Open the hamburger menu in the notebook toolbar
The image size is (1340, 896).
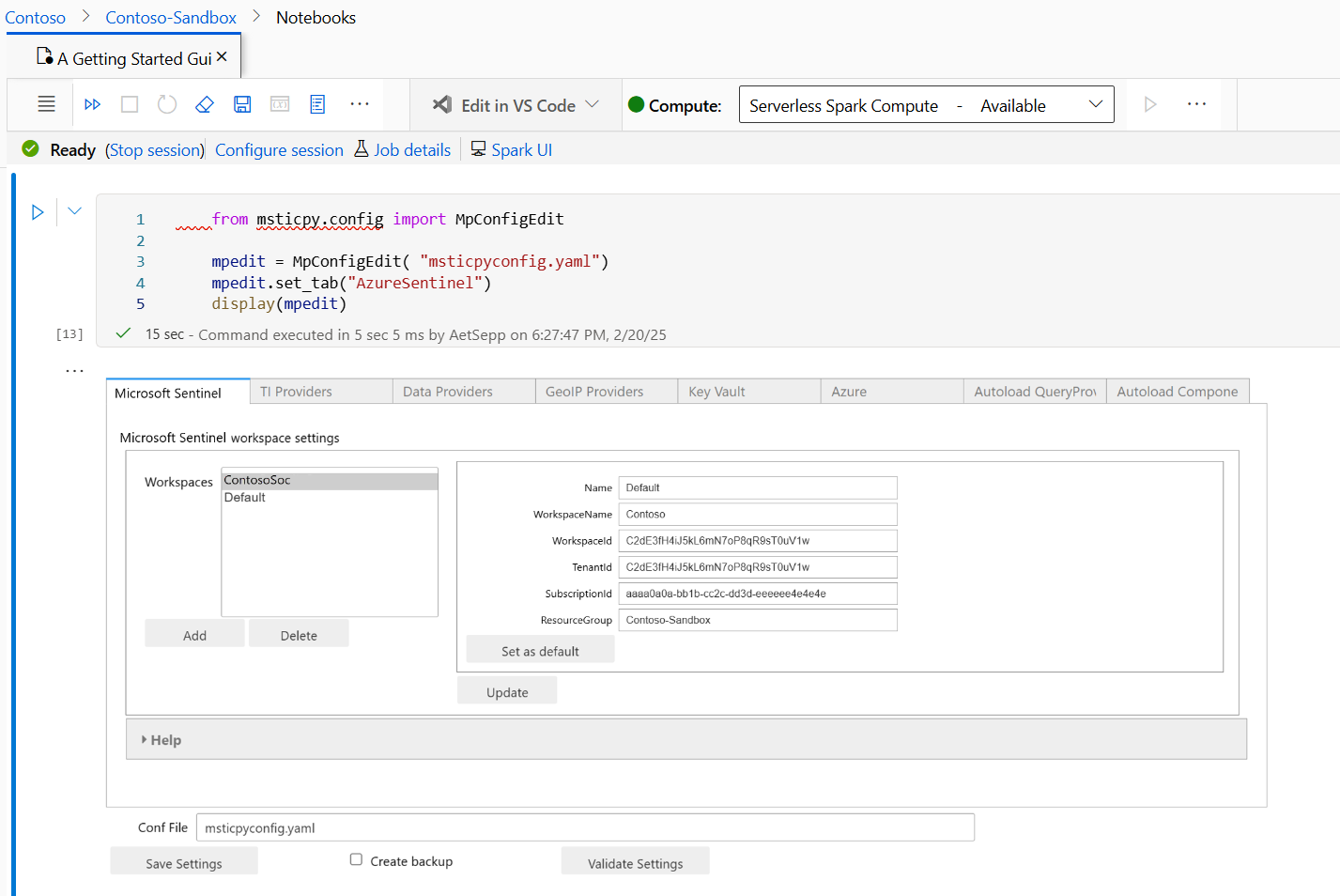[46, 104]
